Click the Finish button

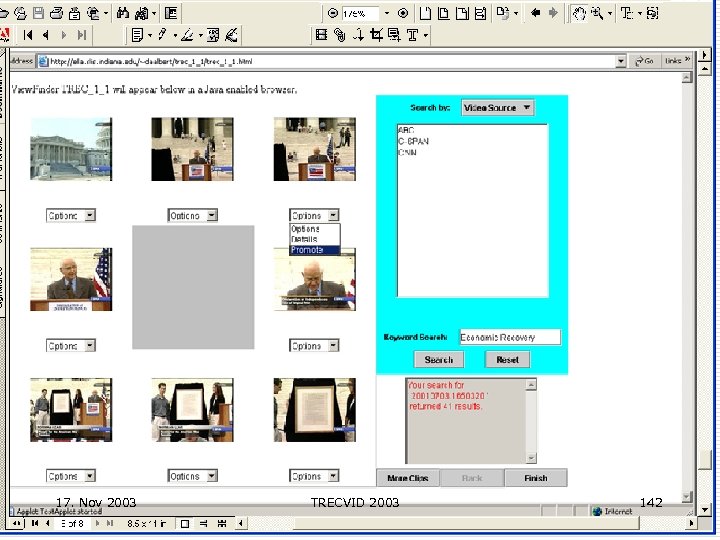pyautogui.click(x=535, y=478)
